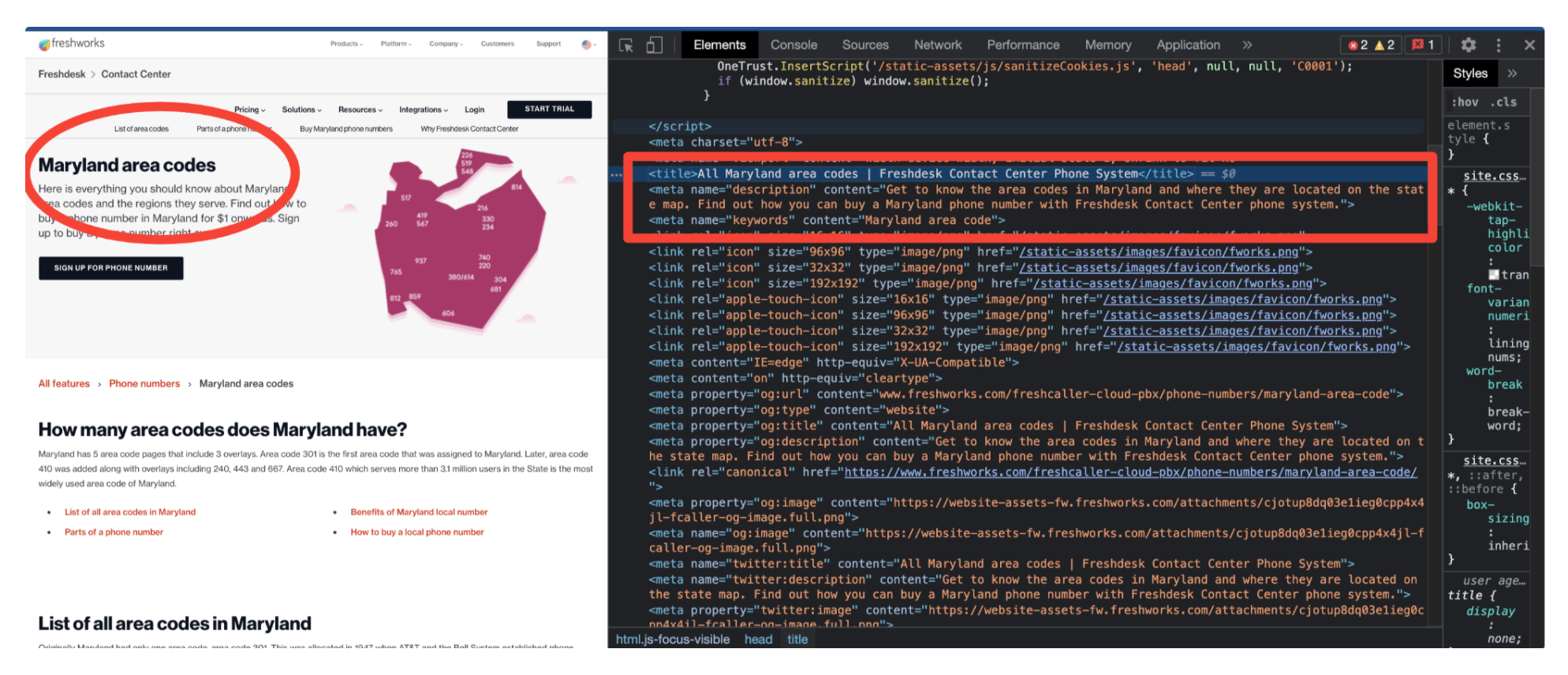Select the title element line in the DOM

point(943,174)
